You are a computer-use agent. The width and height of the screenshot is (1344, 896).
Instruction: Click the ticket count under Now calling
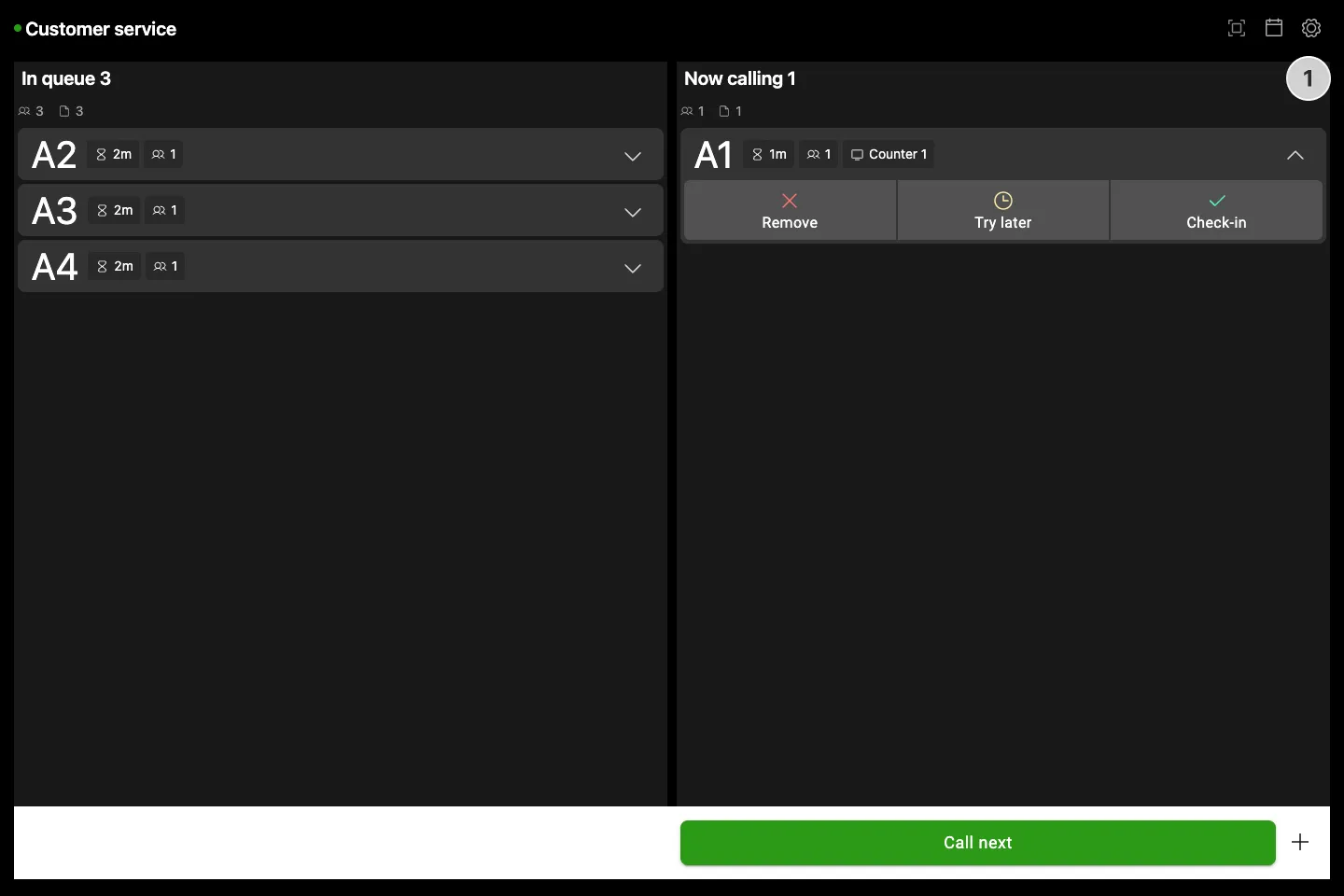731,111
